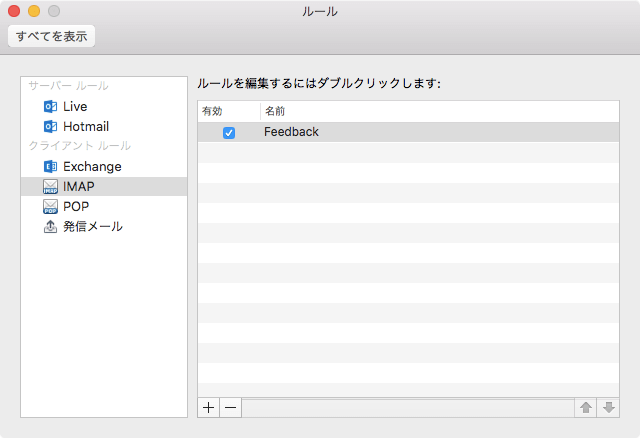Viewport: 640px width, 438px height.
Task: Move rule up with arrow button
Action: pyautogui.click(x=586, y=407)
